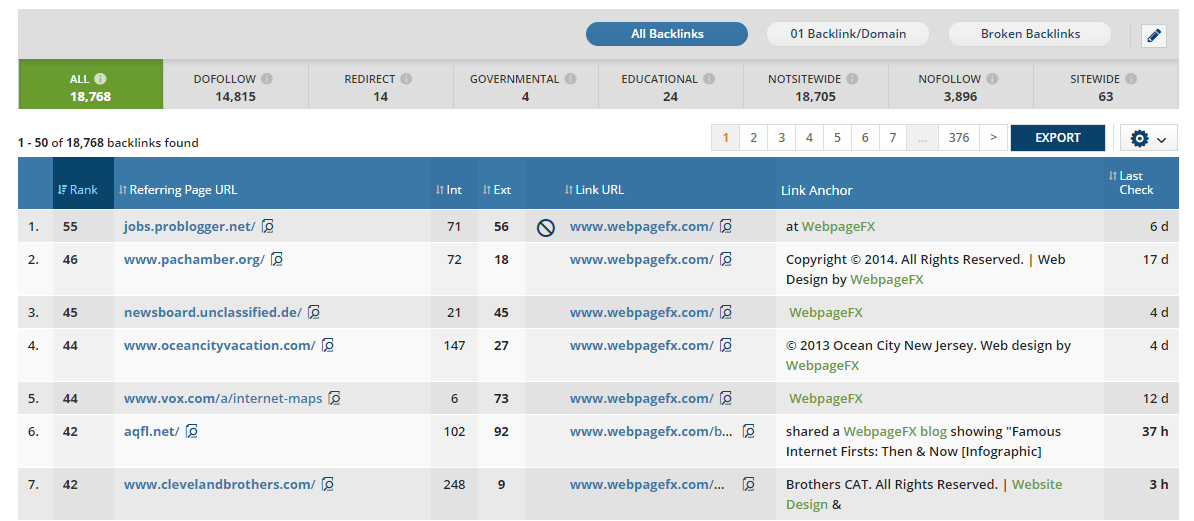Click info icon beside SITEWIDE
This screenshot has height=521, width=1194.
click(1132, 78)
